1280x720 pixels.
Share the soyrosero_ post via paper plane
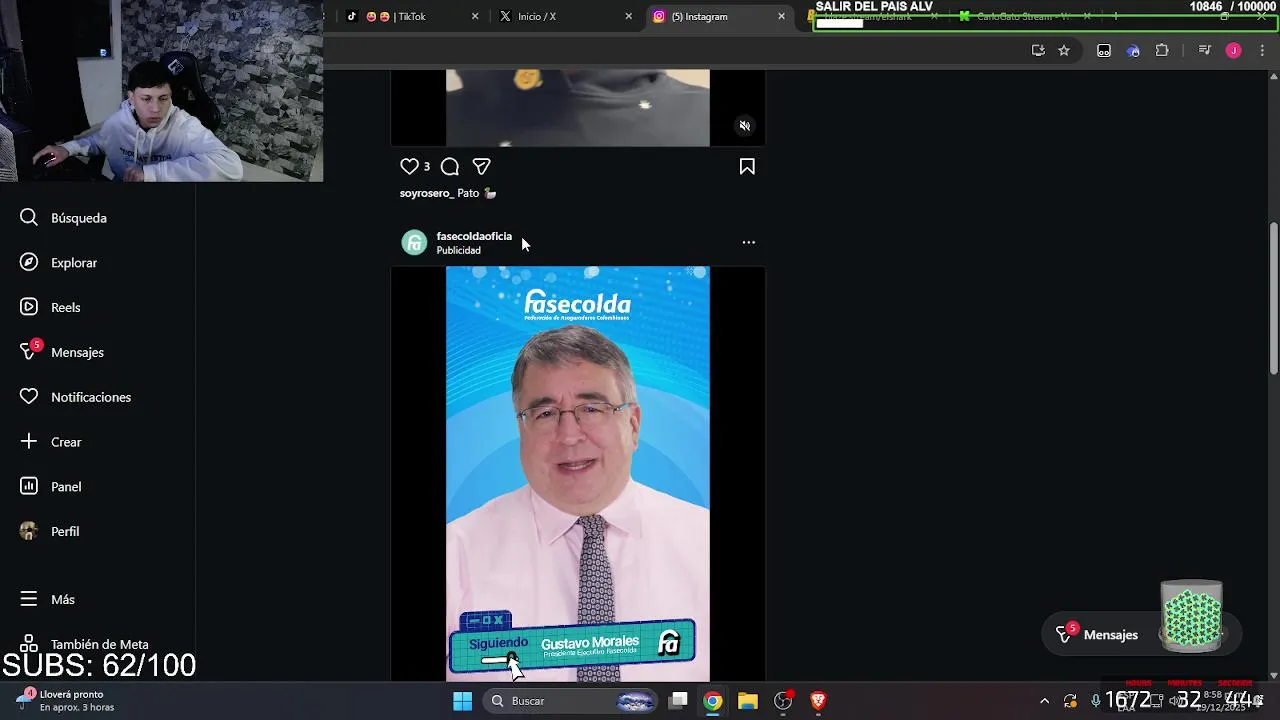coord(481,167)
